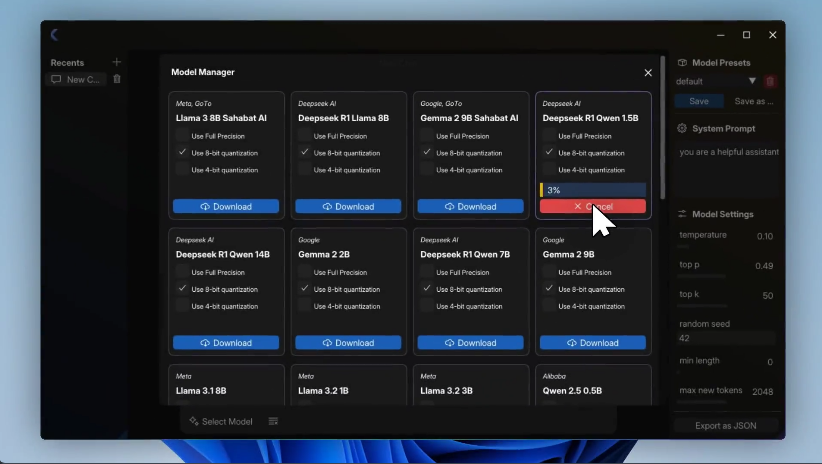Add a new chat with the Recents plus icon
Image resolution: width=822 pixels, height=464 pixels.
click(x=116, y=62)
